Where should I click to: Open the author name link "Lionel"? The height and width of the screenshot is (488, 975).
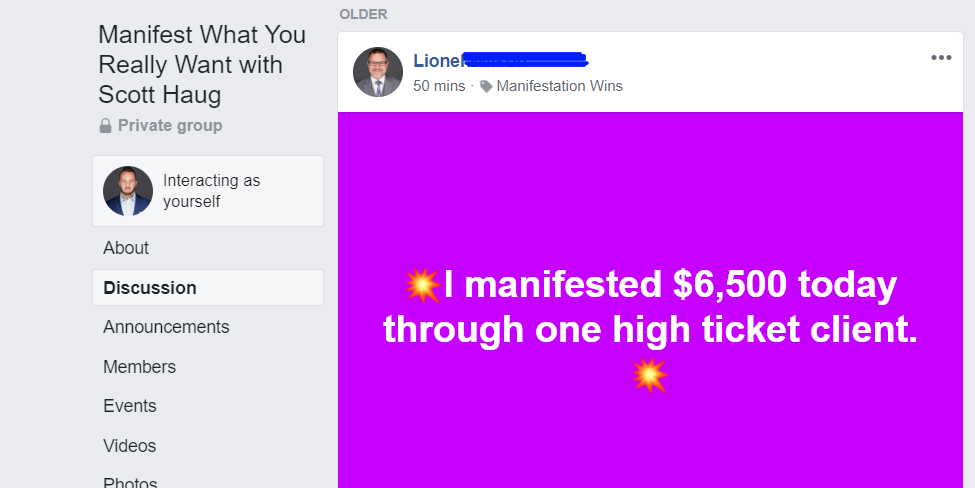click(x=436, y=61)
